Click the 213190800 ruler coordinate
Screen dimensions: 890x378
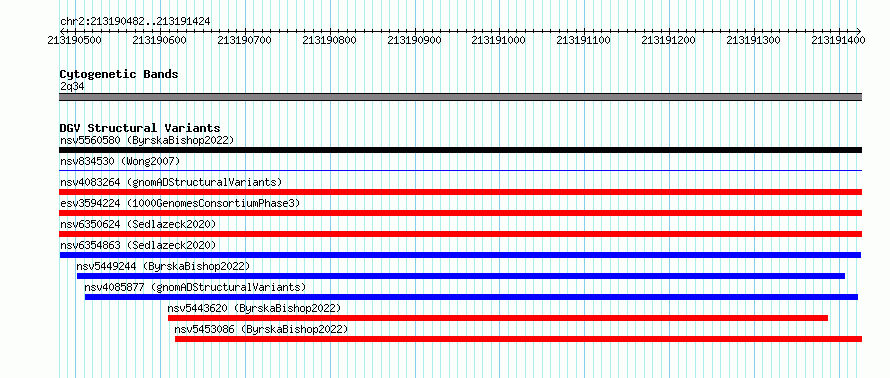[330, 40]
